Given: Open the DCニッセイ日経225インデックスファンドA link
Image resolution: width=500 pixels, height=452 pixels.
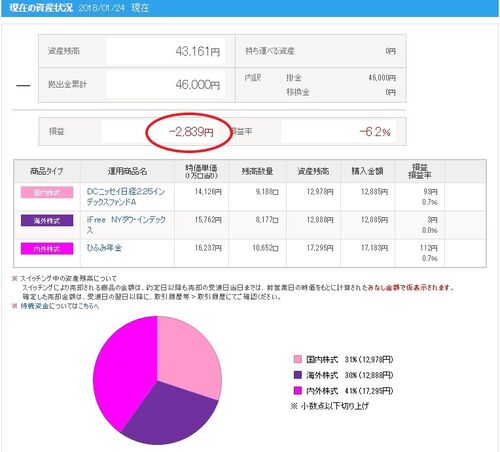Looking at the screenshot, I should pos(126,197).
